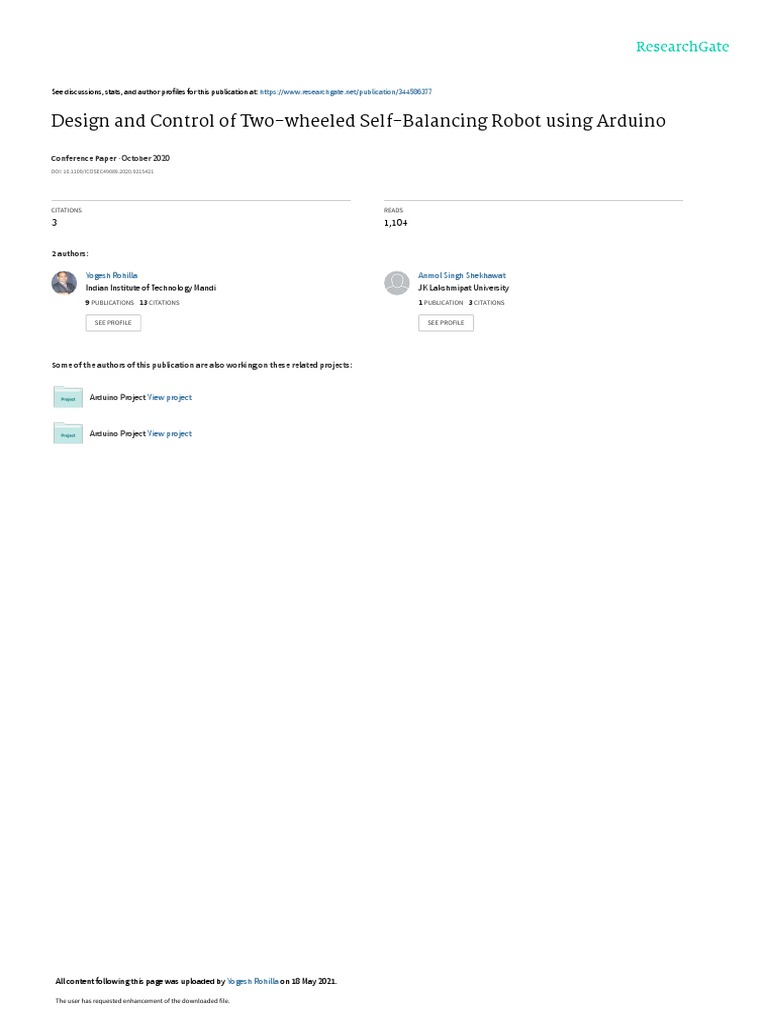Click the ResearchGate logo
This screenshot has height=1024, width=768.
tap(682, 46)
